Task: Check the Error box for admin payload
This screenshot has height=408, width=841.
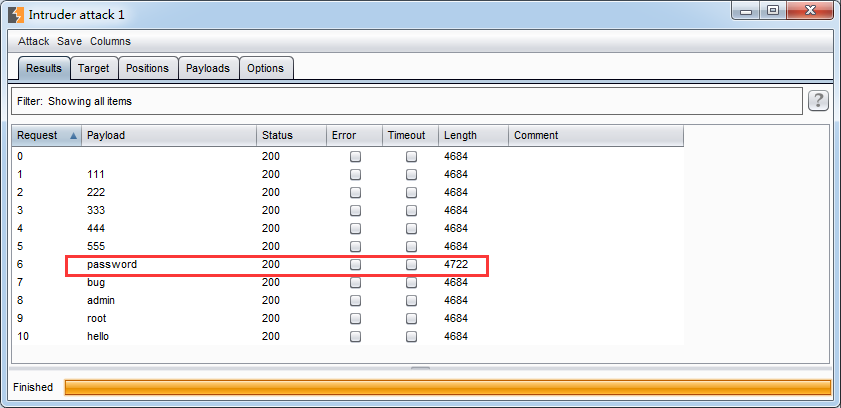Action: tap(355, 301)
